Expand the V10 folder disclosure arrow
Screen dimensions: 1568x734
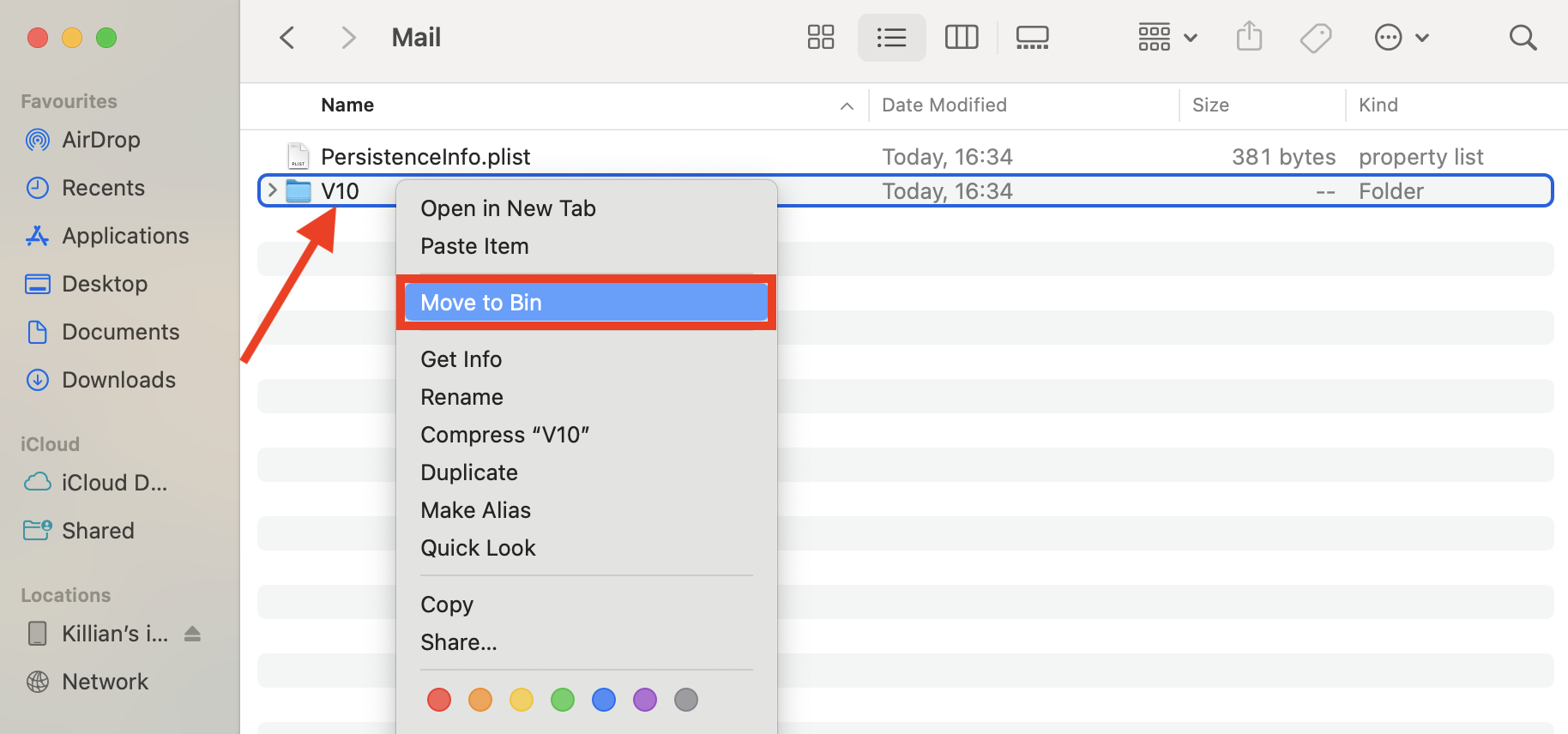(272, 190)
